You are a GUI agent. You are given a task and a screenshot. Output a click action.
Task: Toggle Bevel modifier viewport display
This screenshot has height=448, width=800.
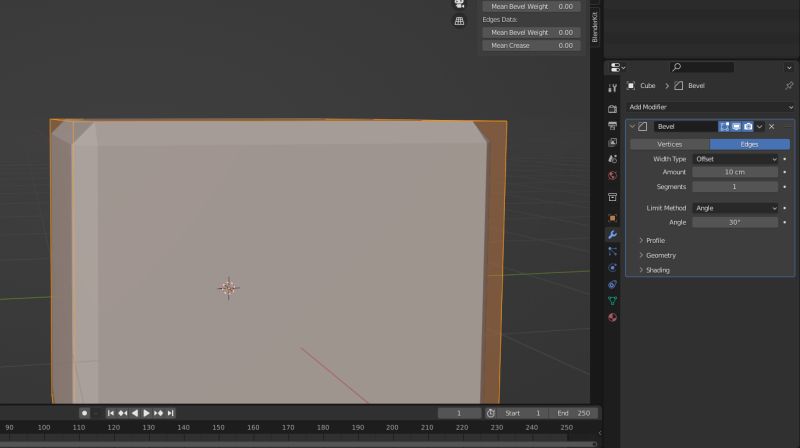(x=736, y=127)
